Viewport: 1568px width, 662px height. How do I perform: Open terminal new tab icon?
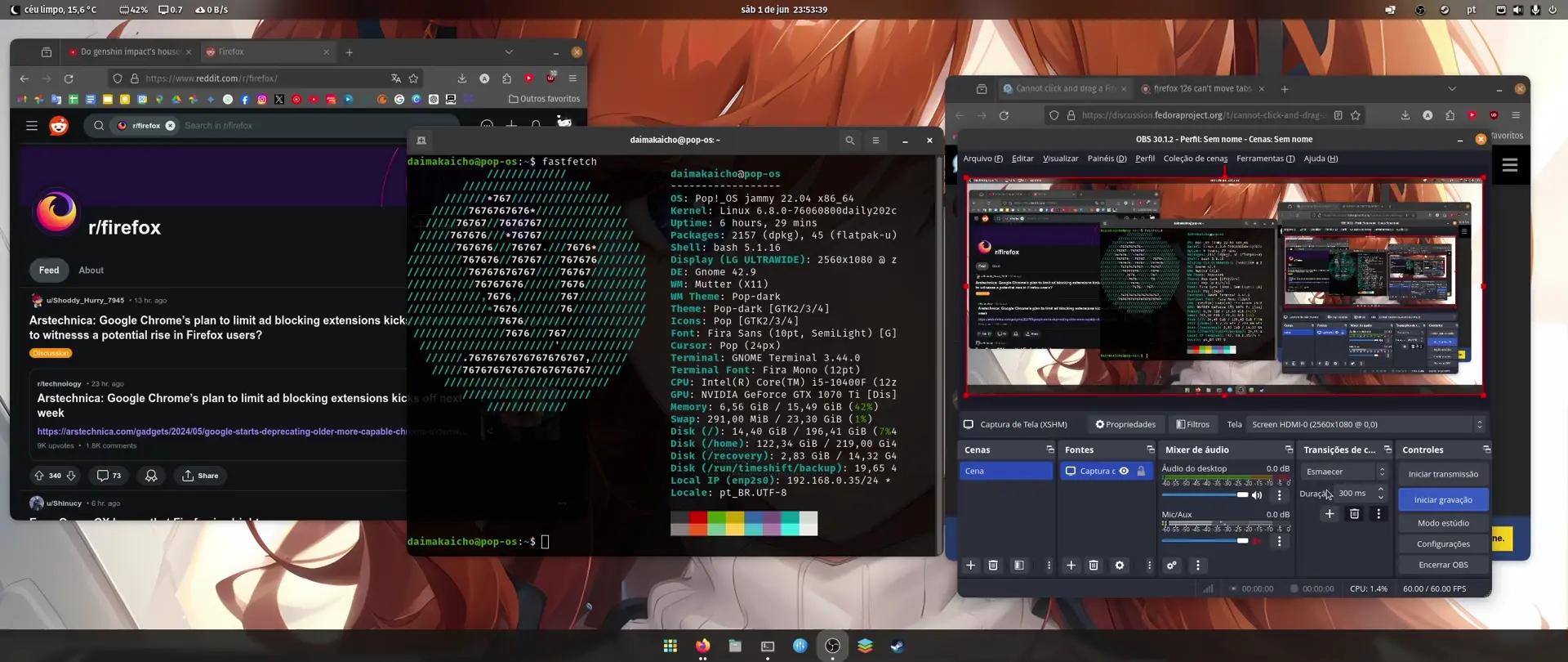tap(421, 141)
